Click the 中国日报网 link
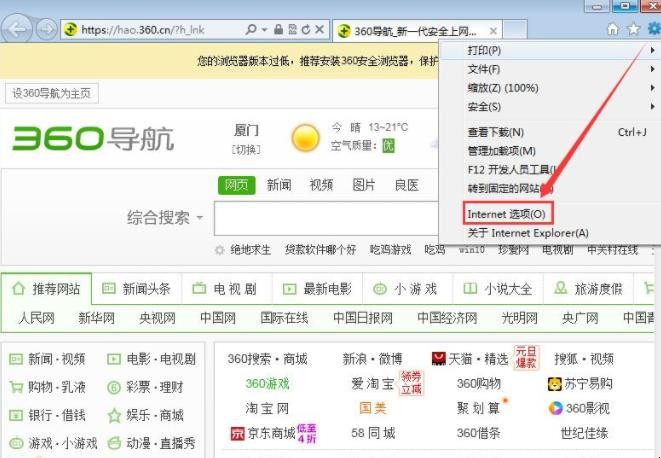This screenshot has width=661, height=458. click(x=363, y=318)
